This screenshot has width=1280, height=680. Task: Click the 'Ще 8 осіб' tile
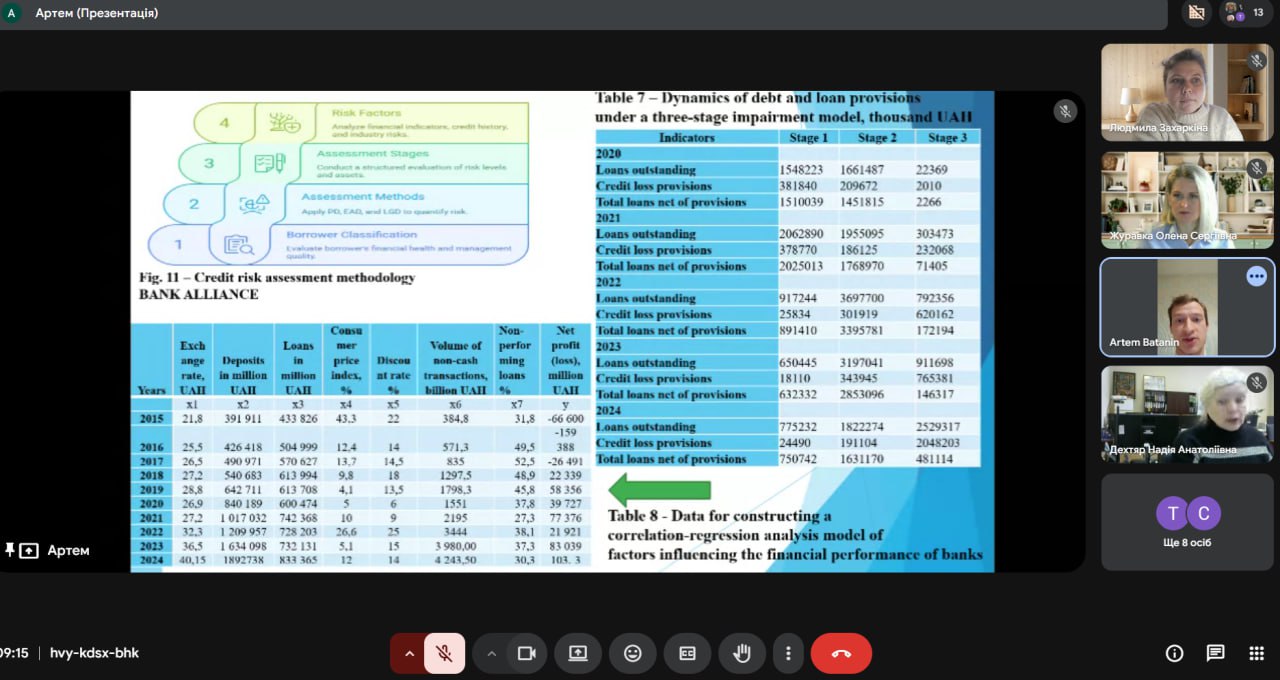[x=1188, y=521]
